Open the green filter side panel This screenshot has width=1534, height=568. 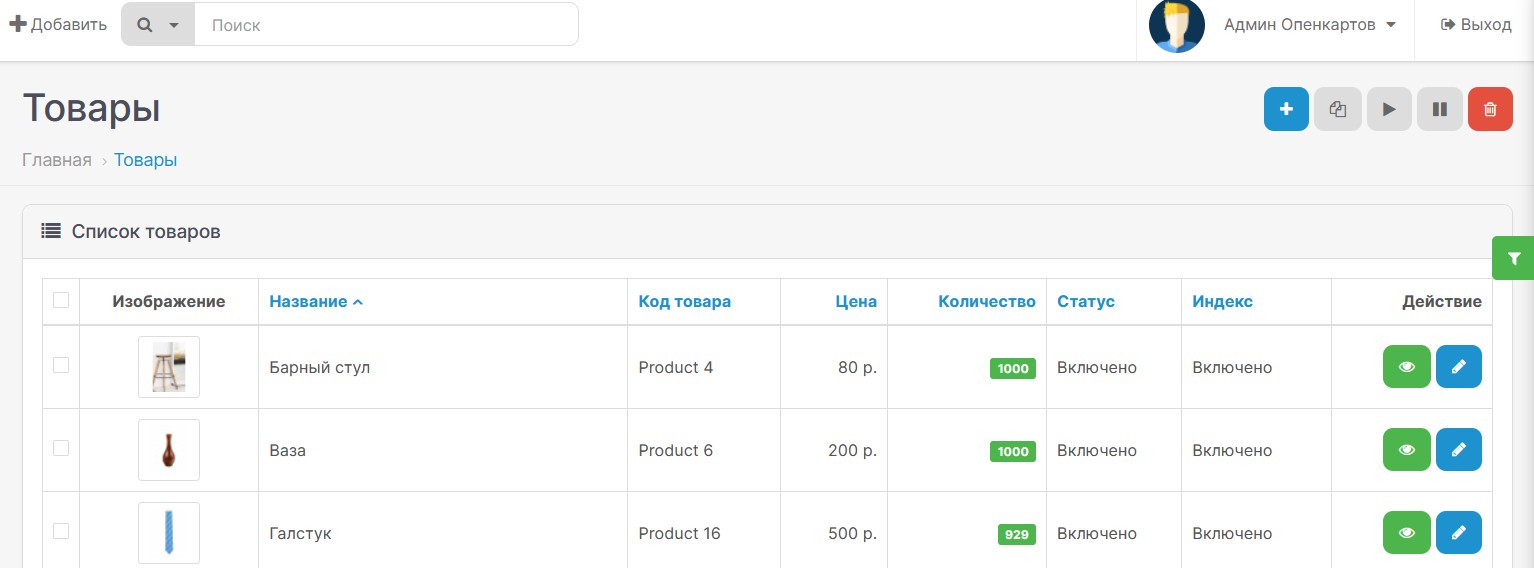1513,259
